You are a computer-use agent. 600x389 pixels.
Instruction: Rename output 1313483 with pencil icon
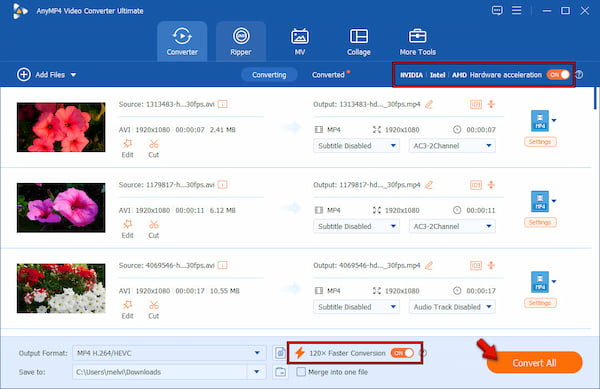pos(429,104)
